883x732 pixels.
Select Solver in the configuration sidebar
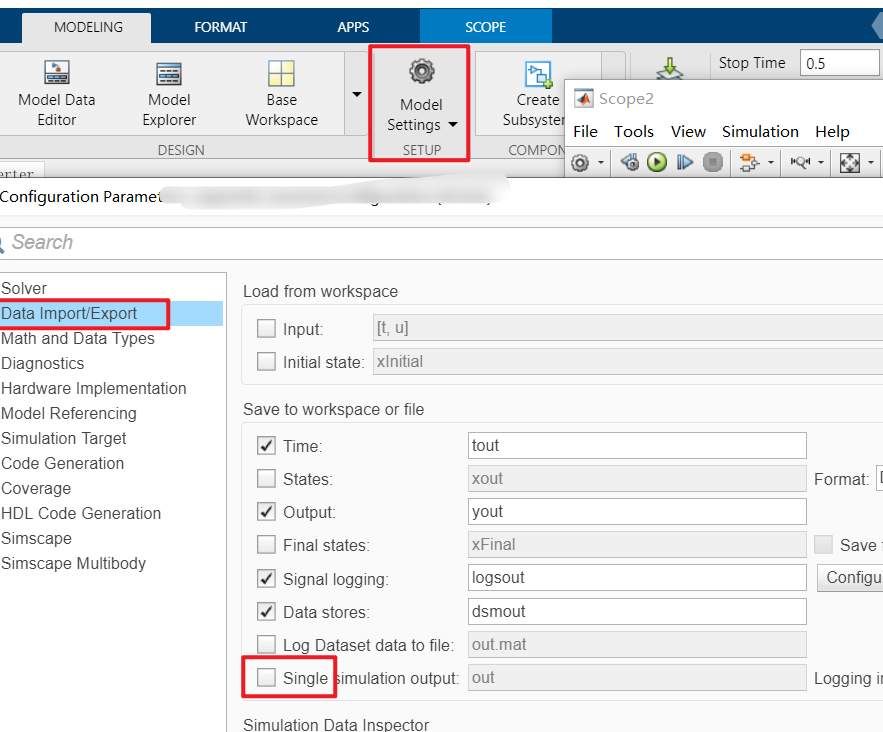pyautogui.click(x=24, y=287)
